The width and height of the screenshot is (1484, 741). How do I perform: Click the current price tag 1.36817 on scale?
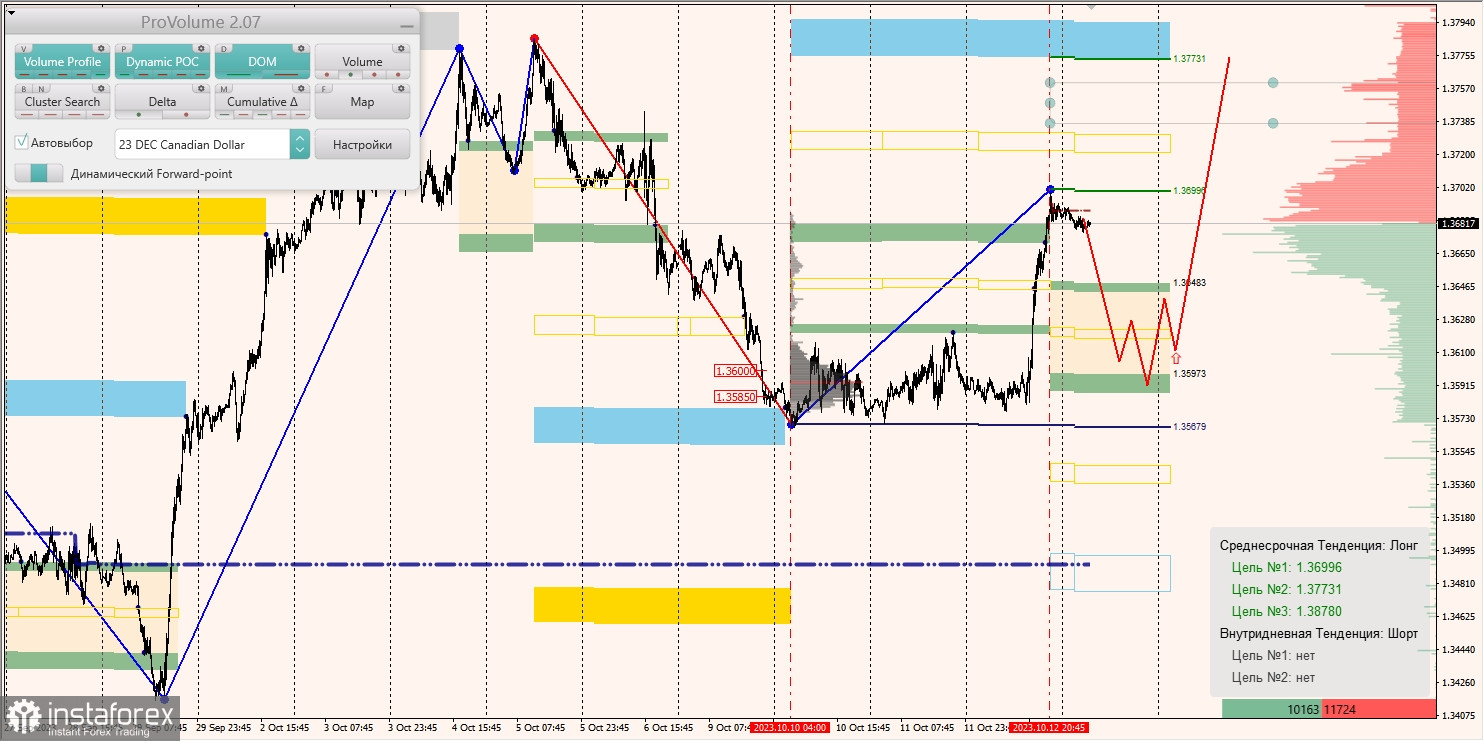point(1460,223)
